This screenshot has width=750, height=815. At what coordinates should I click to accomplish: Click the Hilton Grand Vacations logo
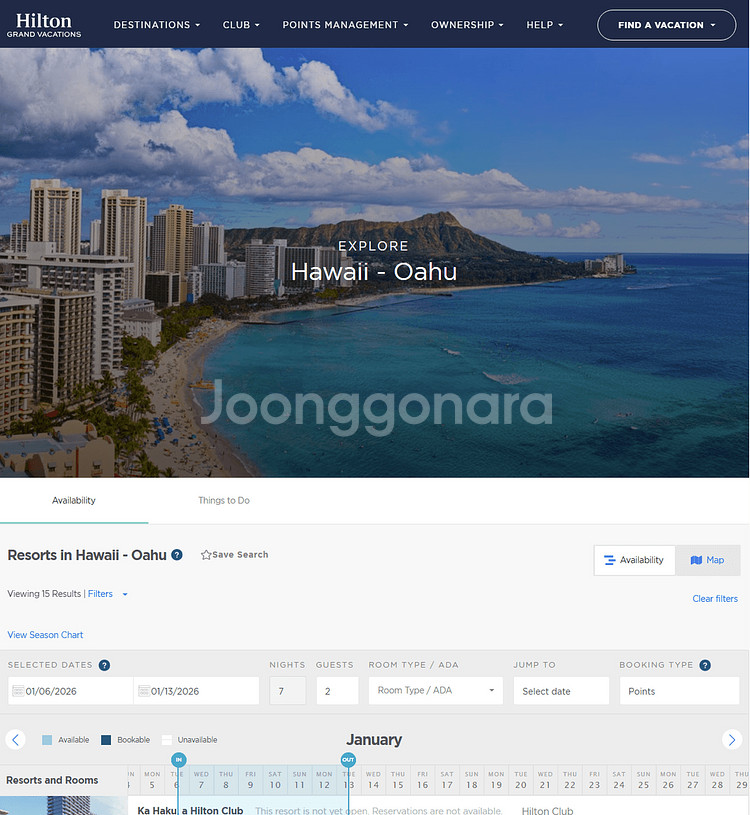pos(44,25)
